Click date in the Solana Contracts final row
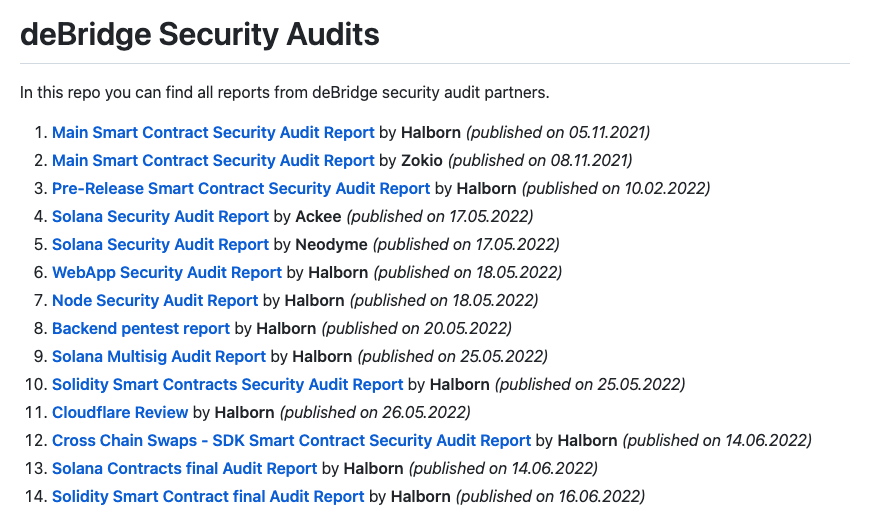Screen dimensions: 872x527 pos(503,468)
